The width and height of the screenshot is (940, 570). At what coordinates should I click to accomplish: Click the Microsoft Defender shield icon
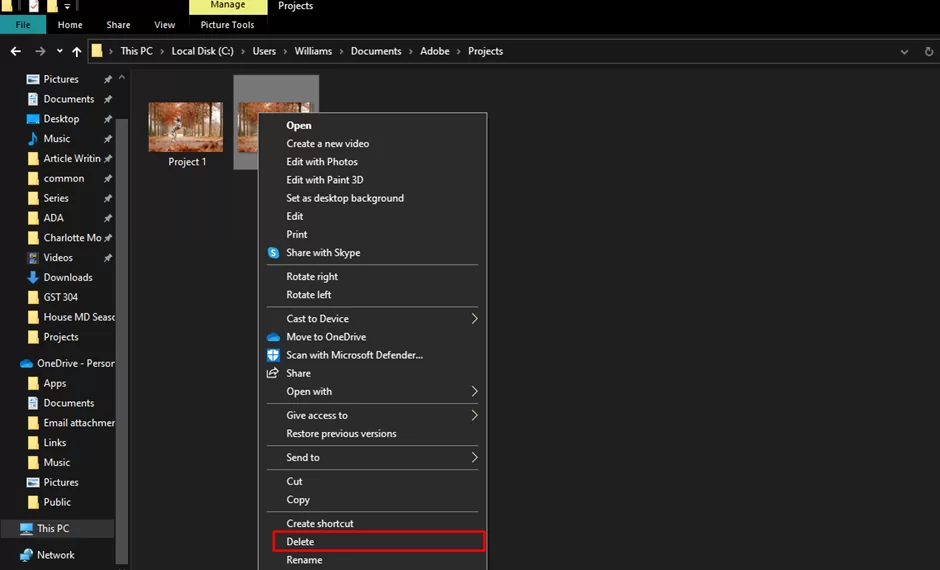point(273,355)
